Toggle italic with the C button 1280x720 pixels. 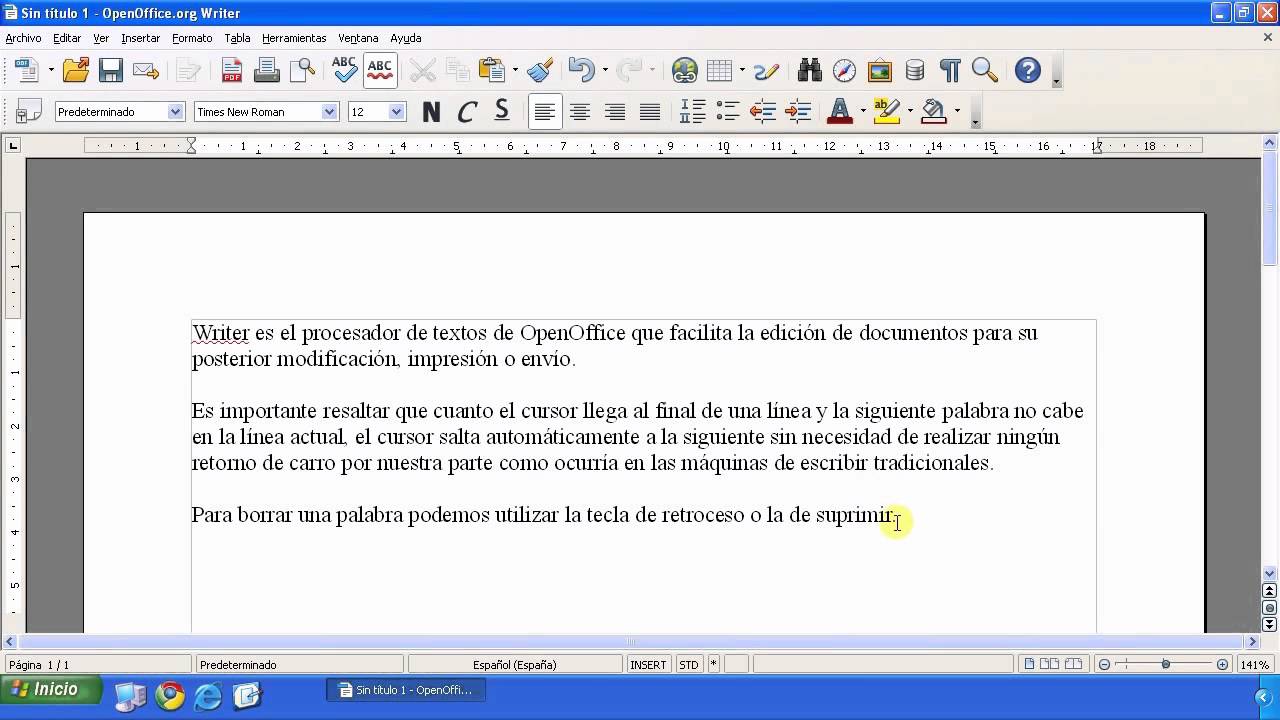tap(467, 112)
